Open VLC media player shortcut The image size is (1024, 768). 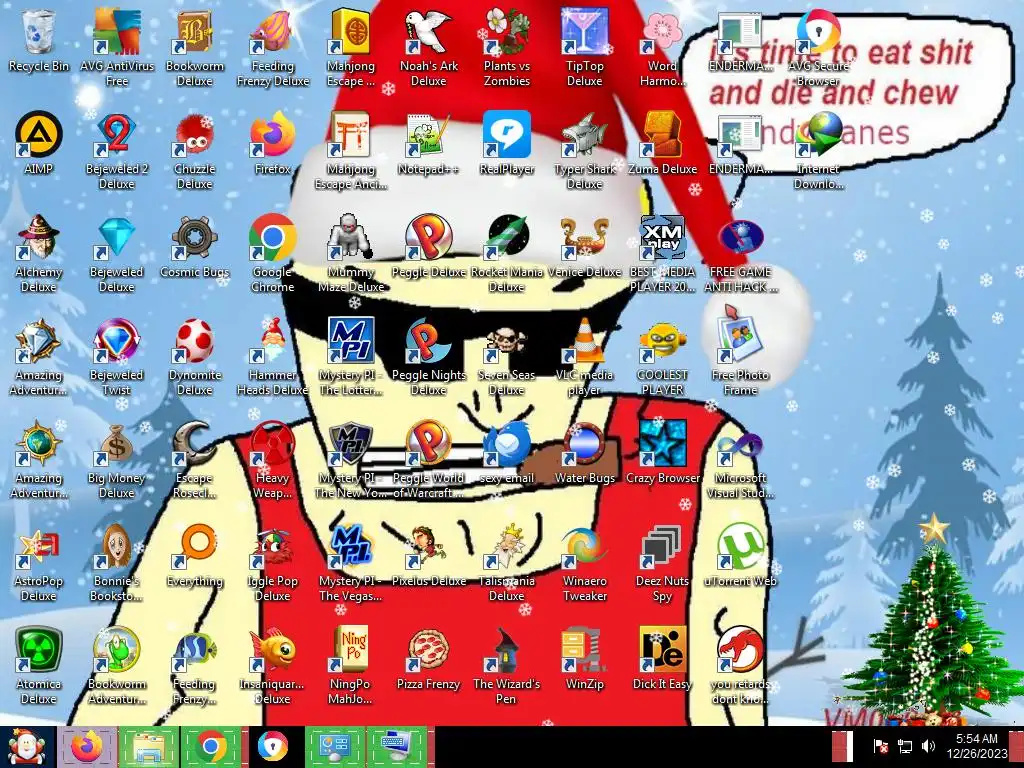584,357
